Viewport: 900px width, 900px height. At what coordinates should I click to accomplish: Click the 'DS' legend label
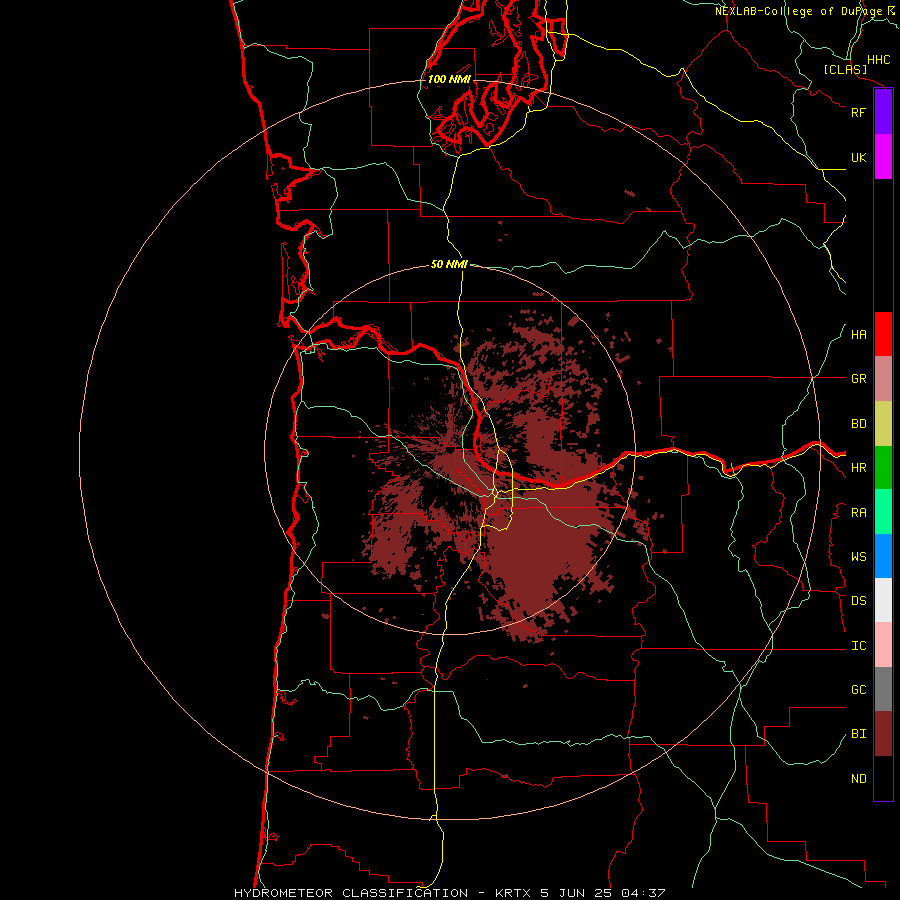tap(858, 601)
